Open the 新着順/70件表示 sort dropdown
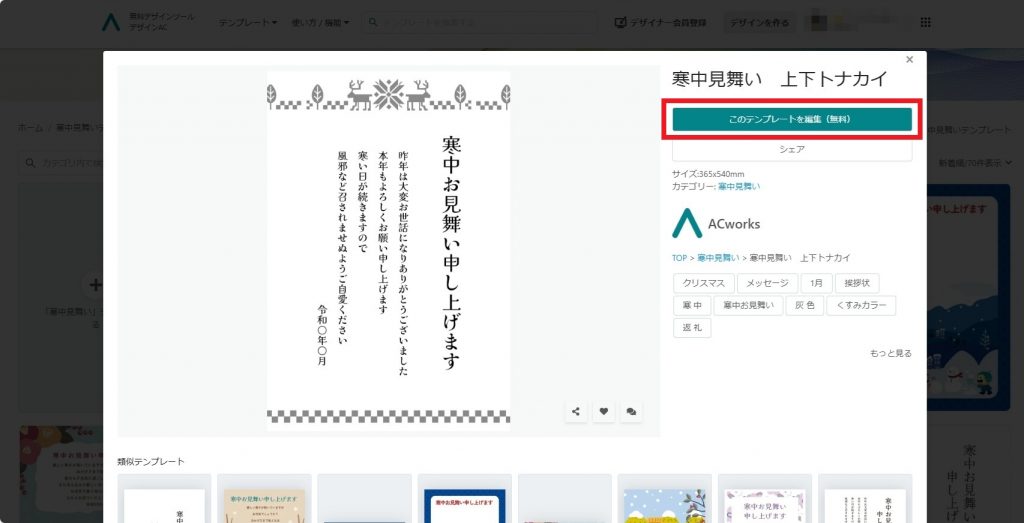The width and height of the screenshot is (1024, 523). point(976,163)
